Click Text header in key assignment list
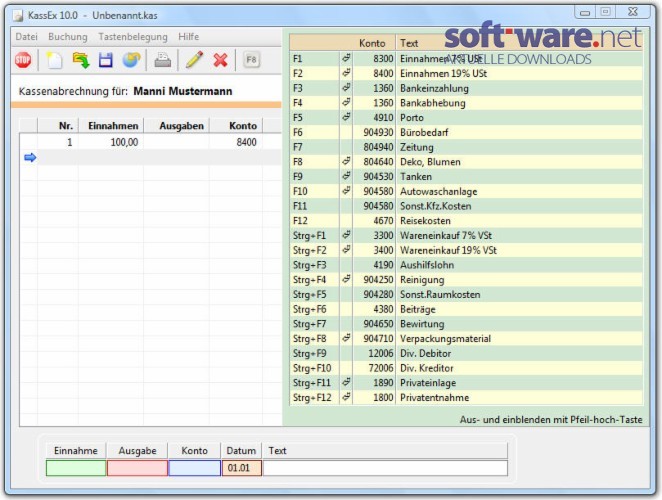662x500 pixels. [409, 43]
